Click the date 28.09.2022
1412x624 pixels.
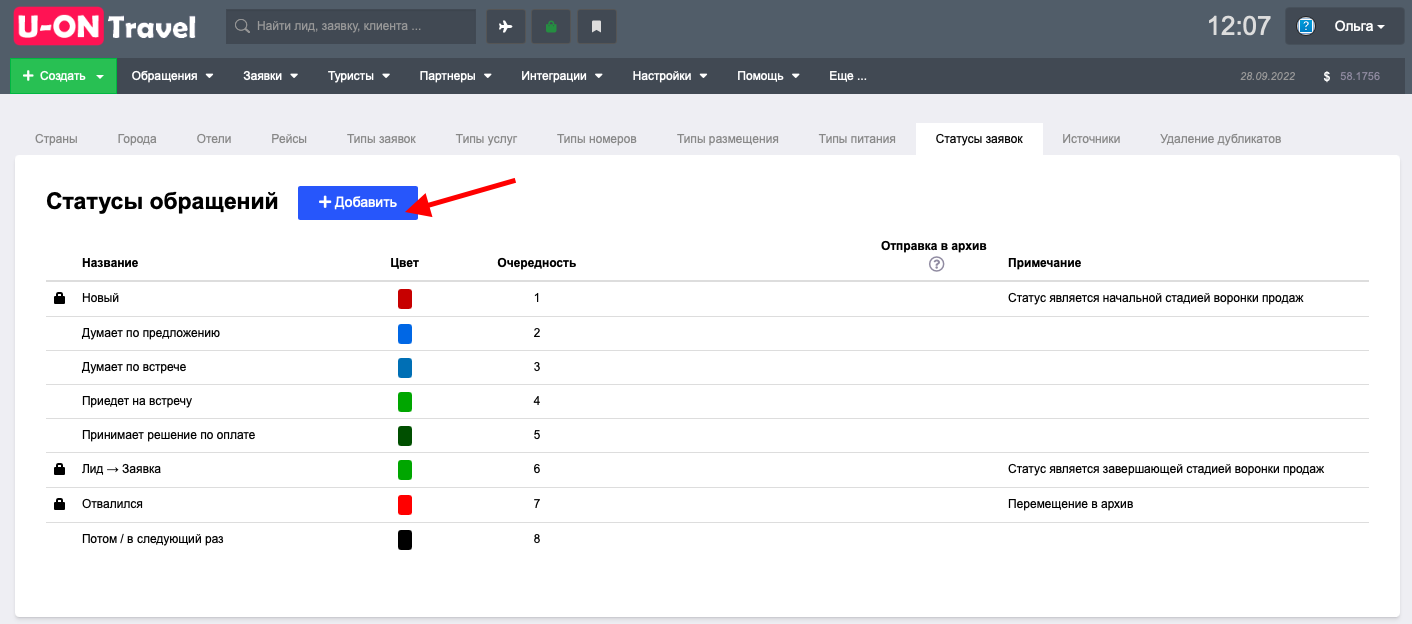point(1267,76)
